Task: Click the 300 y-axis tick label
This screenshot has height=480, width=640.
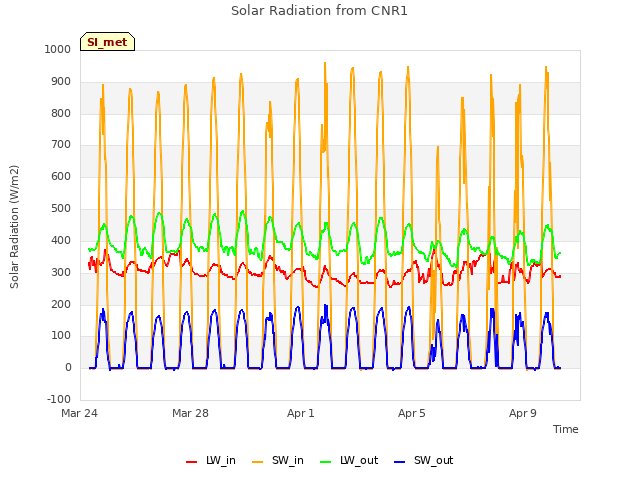Action: click(61, 272)
